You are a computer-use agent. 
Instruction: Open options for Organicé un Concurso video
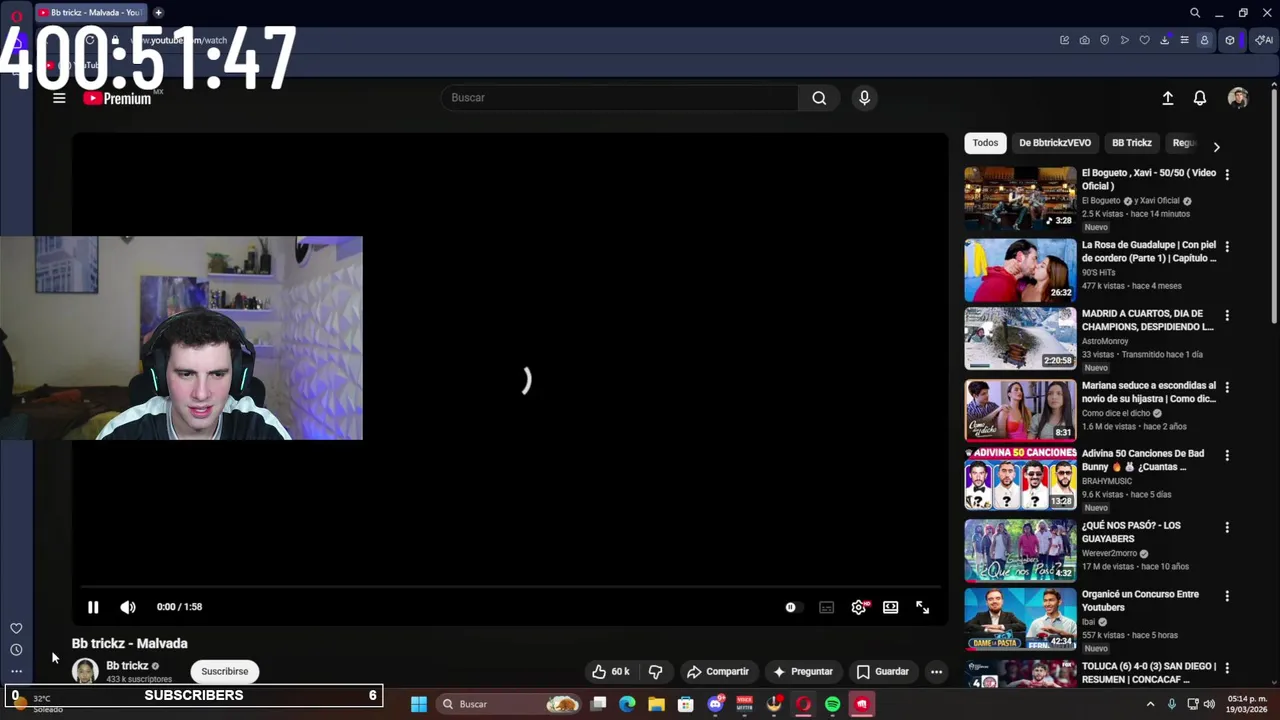click(x=1227, y=596)
